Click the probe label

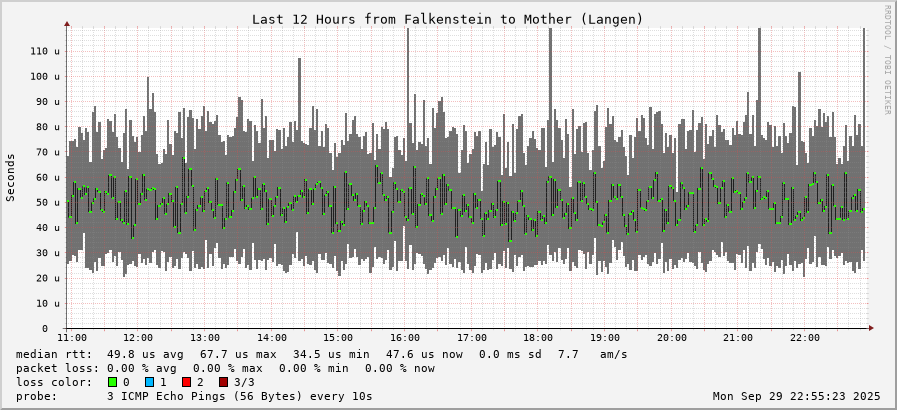click(37, 396)
